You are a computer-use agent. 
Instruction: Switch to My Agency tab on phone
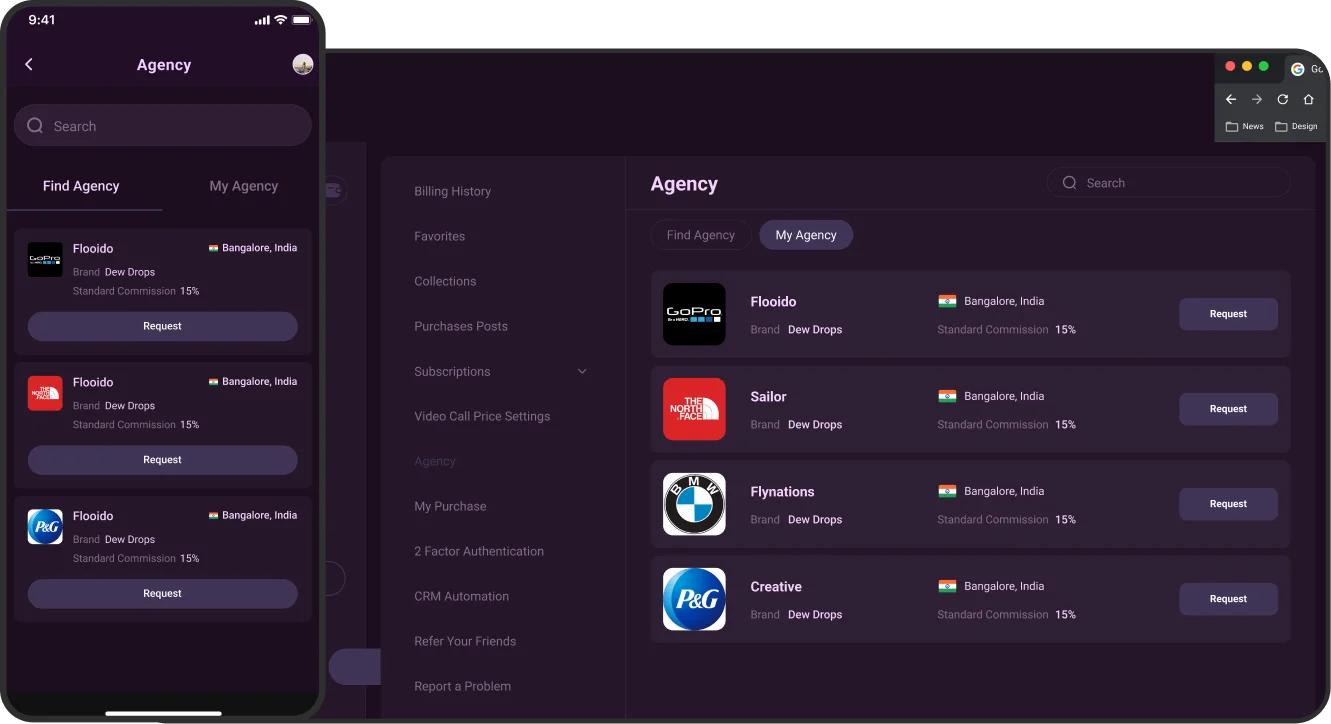[243, 186]
